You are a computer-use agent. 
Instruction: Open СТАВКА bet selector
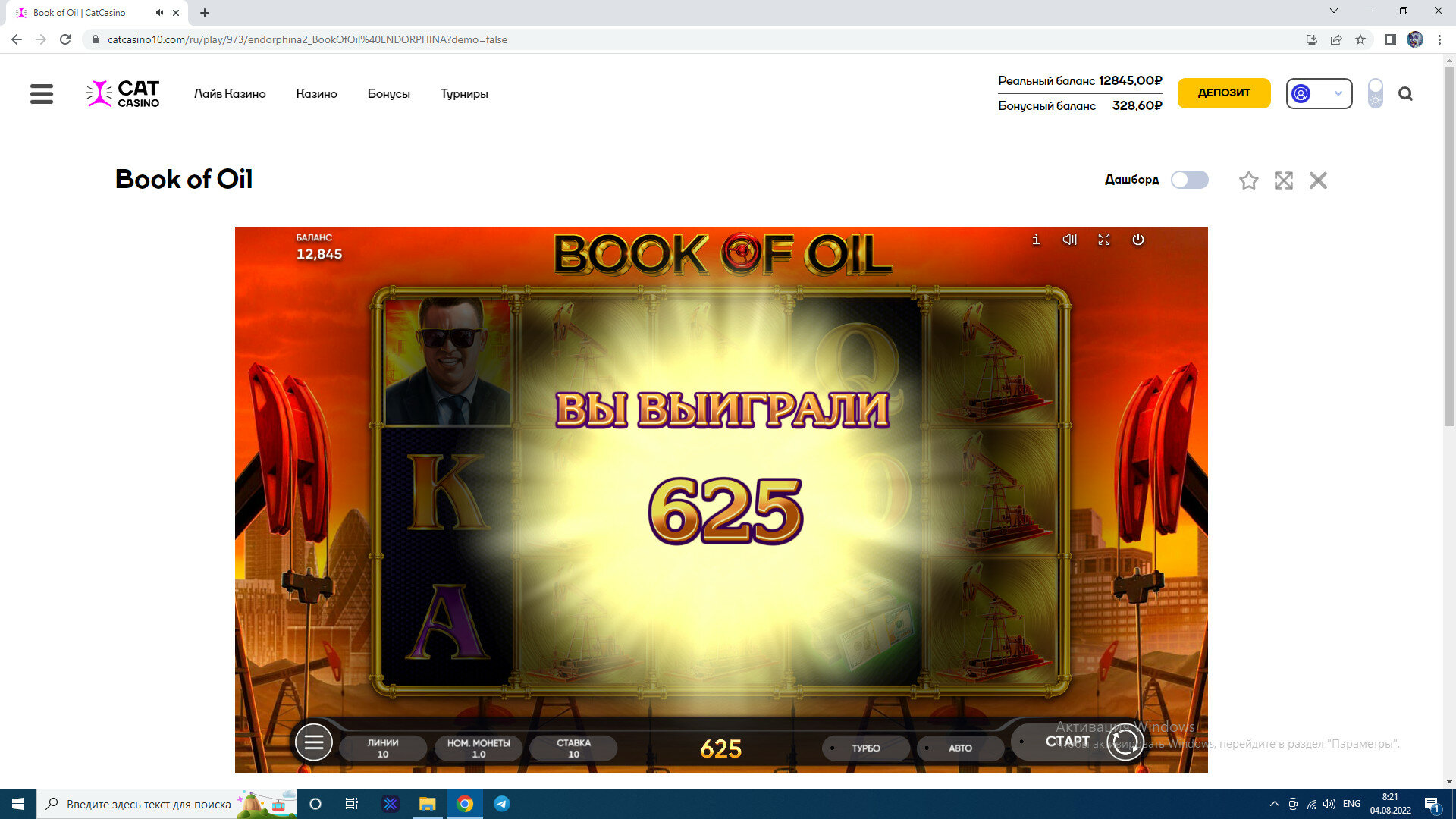[573, 748]
